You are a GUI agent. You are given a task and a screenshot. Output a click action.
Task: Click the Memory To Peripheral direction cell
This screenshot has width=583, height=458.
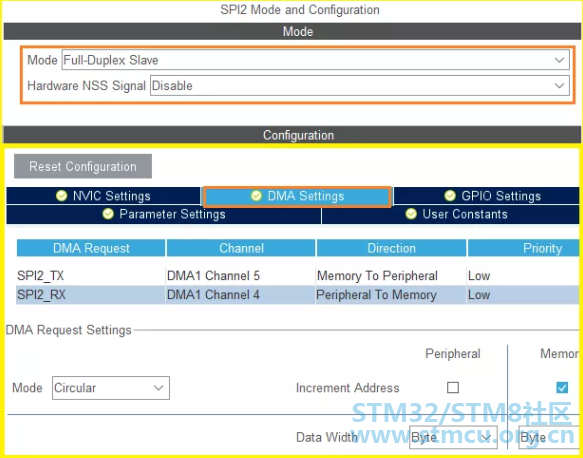point(391,276)
